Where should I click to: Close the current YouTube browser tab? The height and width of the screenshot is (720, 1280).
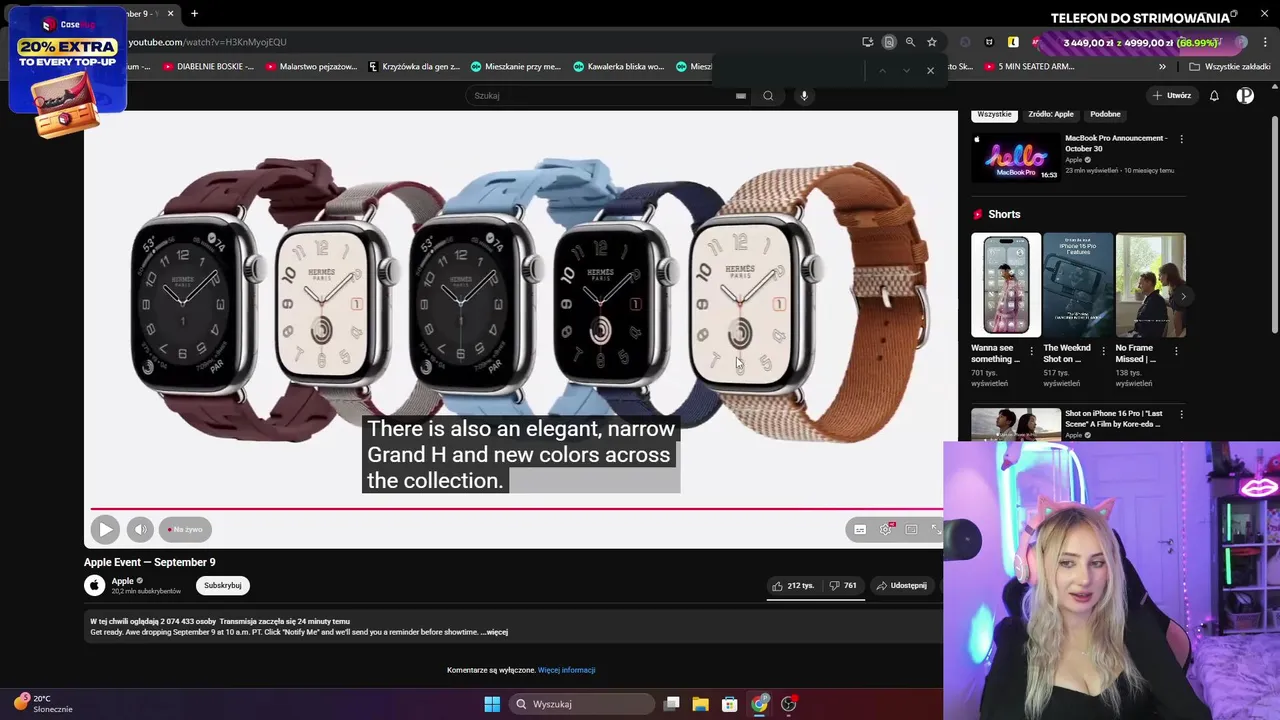coord(170,13)
